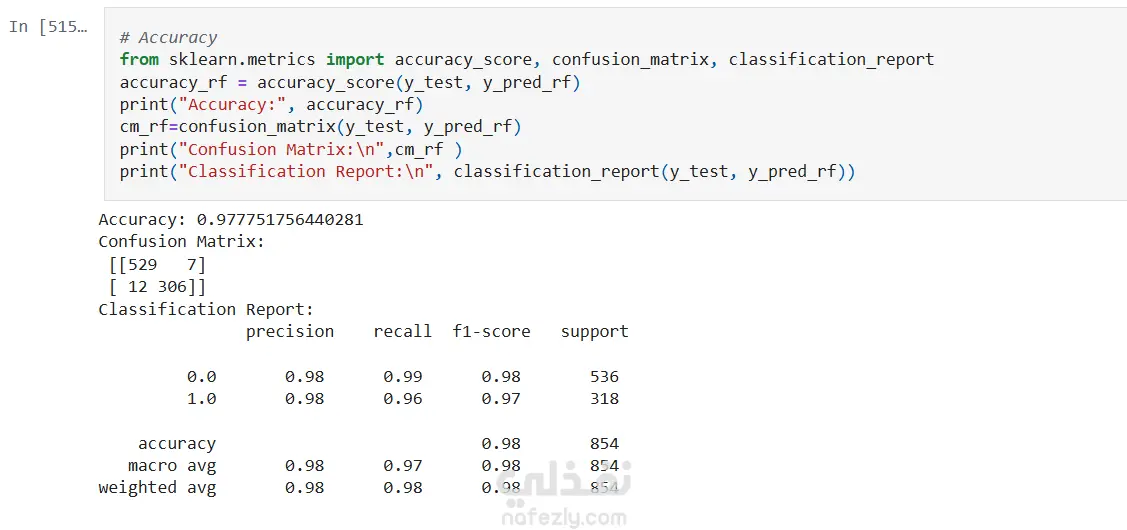Click the 'recall' column header in report
Screen dimensions: 1127x530
click(x=403, y=331)
